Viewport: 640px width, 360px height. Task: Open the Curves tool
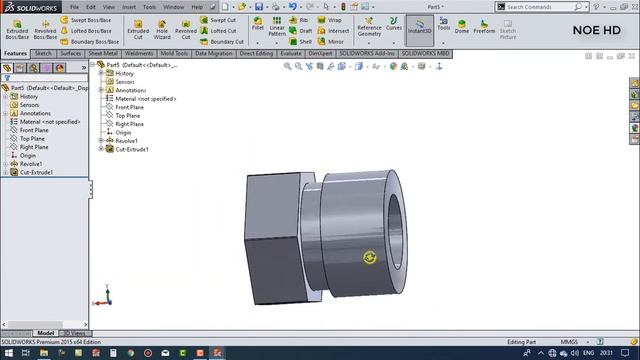point(393,24)
